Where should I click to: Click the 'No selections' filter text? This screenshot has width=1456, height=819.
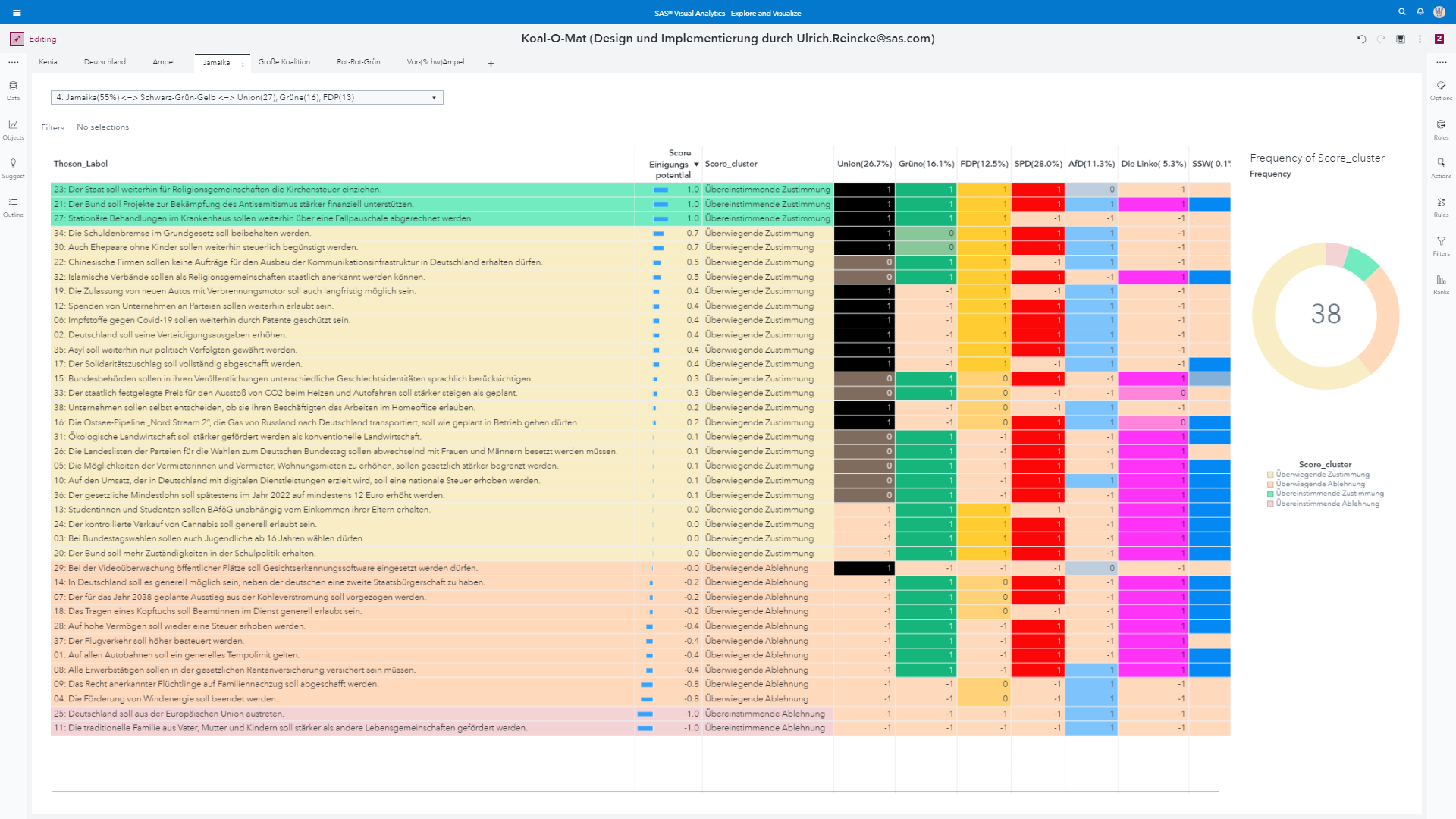(x=102, y=127)
